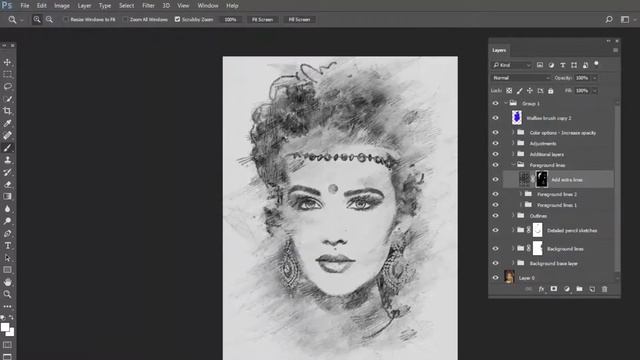
Task: Select the Hand tool
Action: (7, 282)
